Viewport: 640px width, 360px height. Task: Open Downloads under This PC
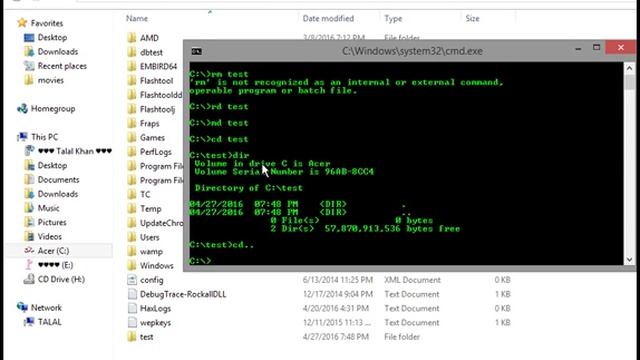pos(58,194)
